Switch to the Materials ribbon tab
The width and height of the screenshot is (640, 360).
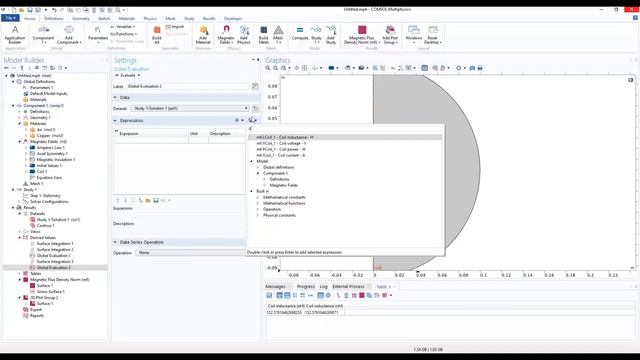(x=127, y=18)
